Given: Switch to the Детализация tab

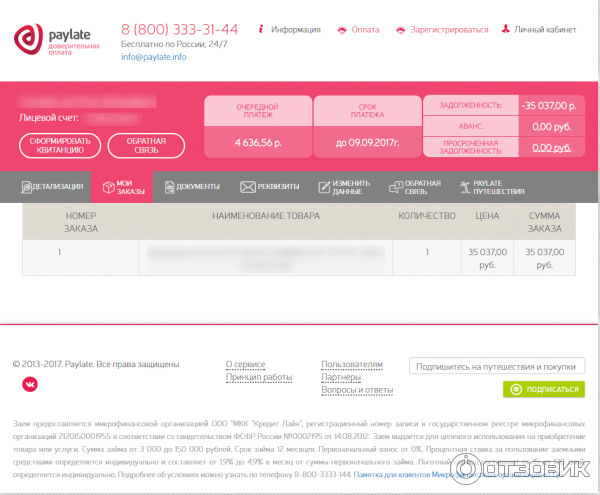Looking at the screenshot, I should tap(57, 187).
